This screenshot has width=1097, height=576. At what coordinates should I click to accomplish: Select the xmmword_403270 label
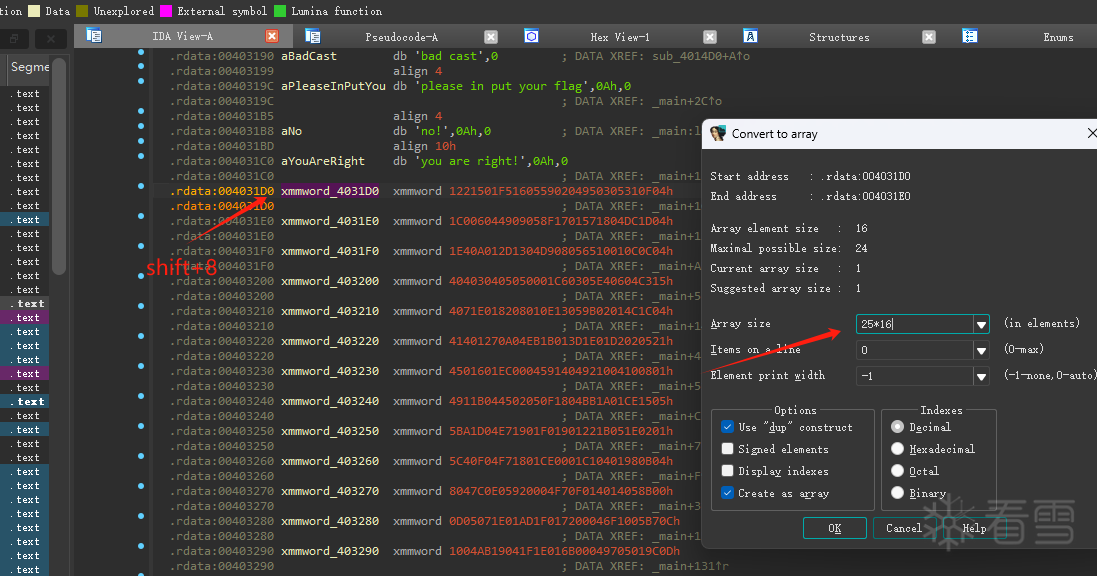(x=330, y=492)
